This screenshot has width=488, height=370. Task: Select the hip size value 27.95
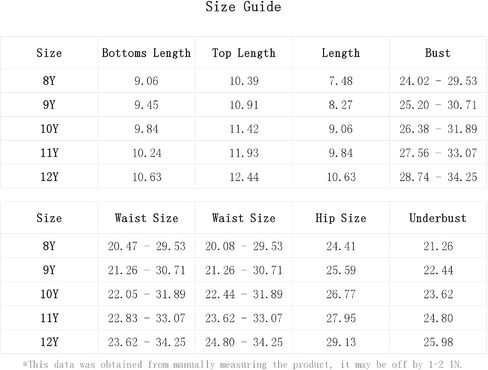click(341, 318)
